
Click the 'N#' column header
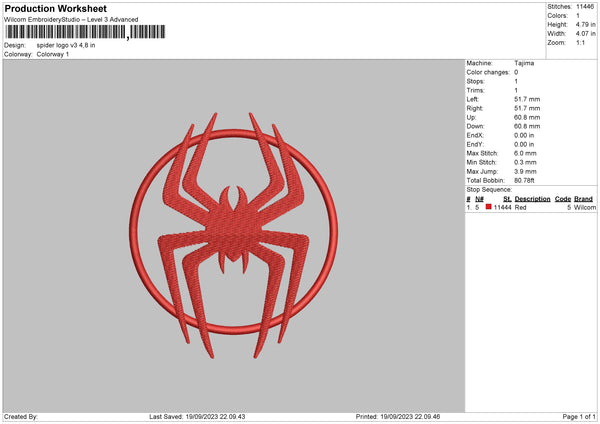(x=479, y=199)
